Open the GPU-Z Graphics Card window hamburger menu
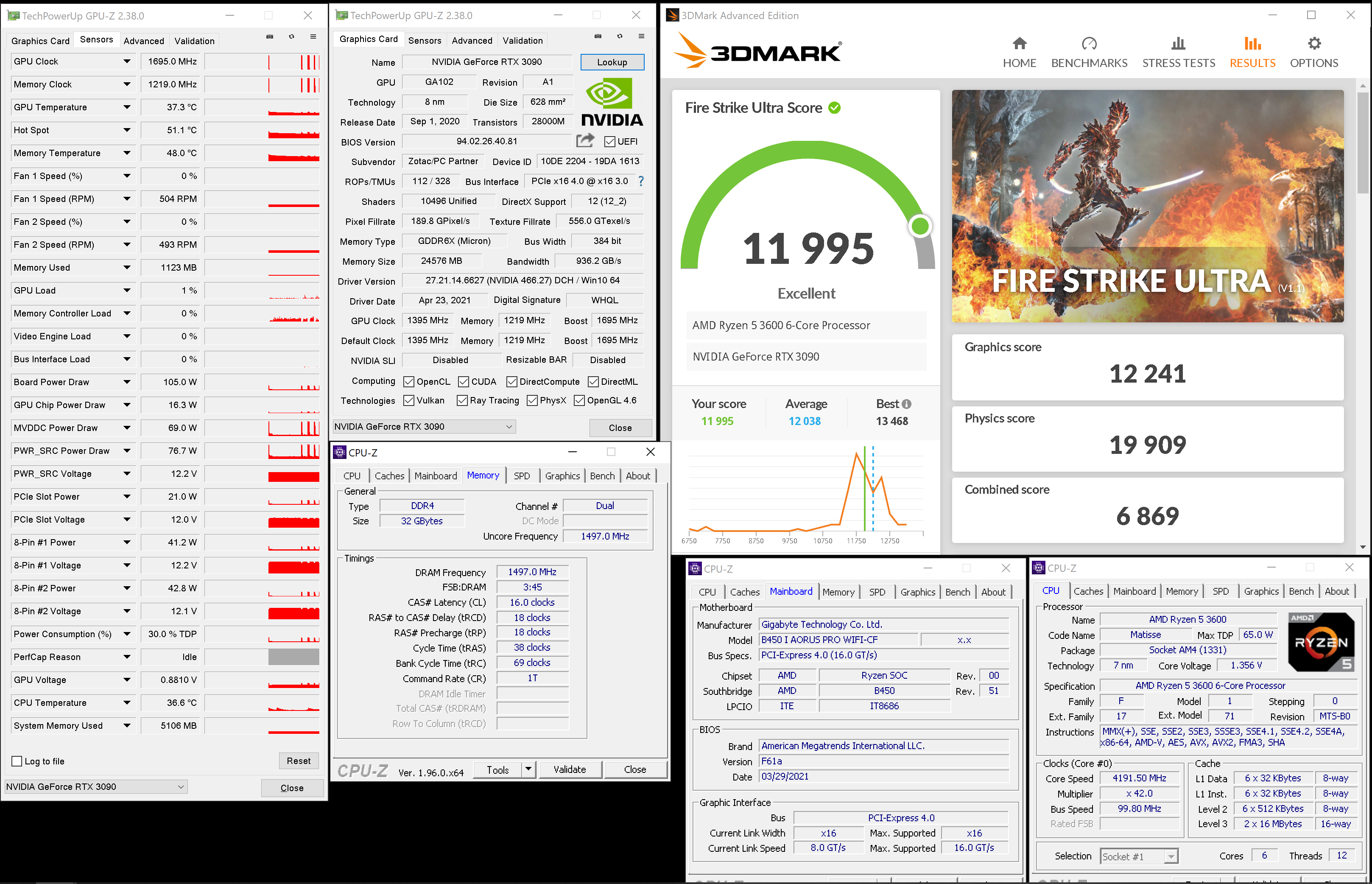 (642, 36)
